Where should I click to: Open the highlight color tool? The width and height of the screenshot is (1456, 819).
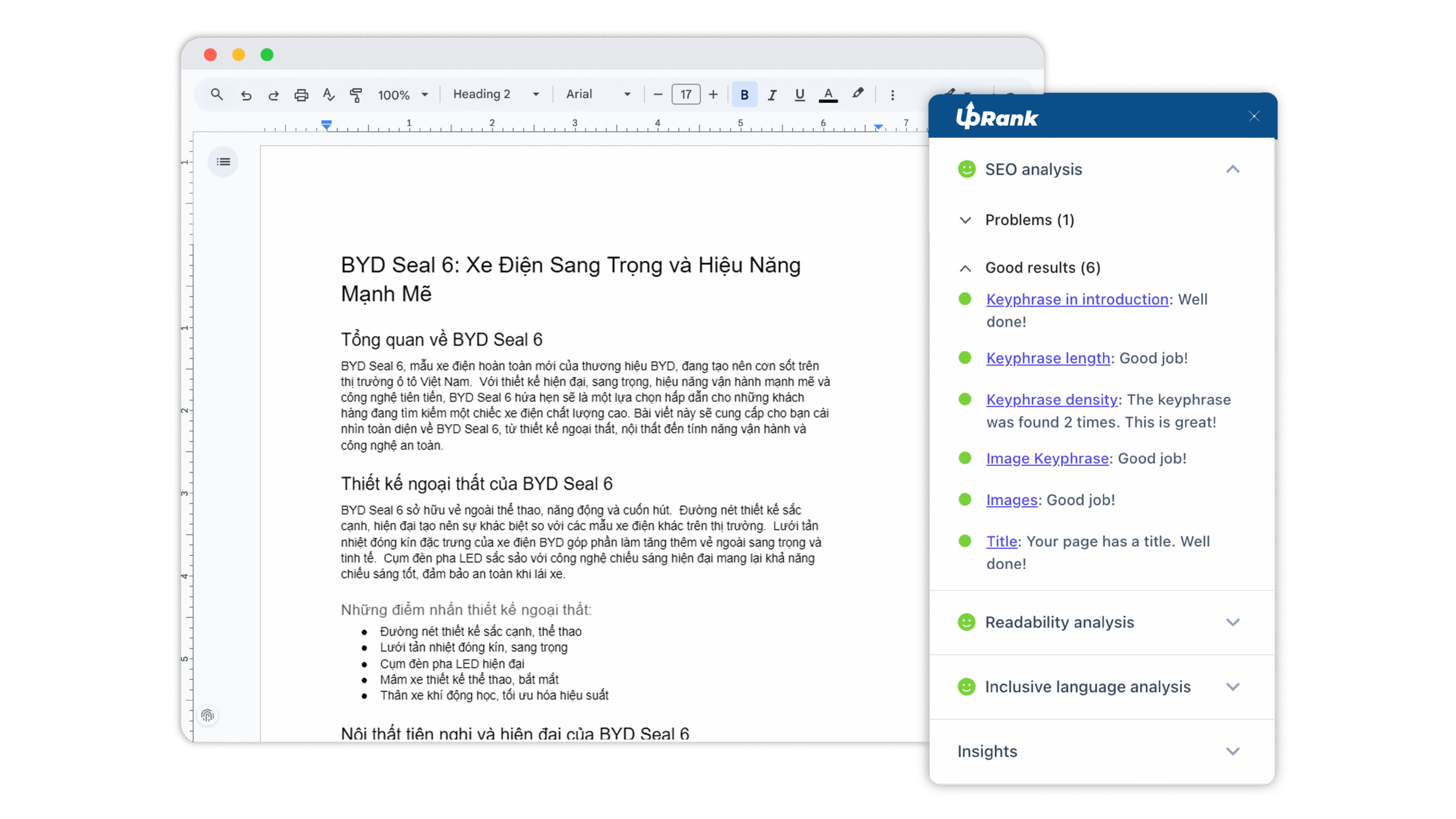click(x=858, y=94)
